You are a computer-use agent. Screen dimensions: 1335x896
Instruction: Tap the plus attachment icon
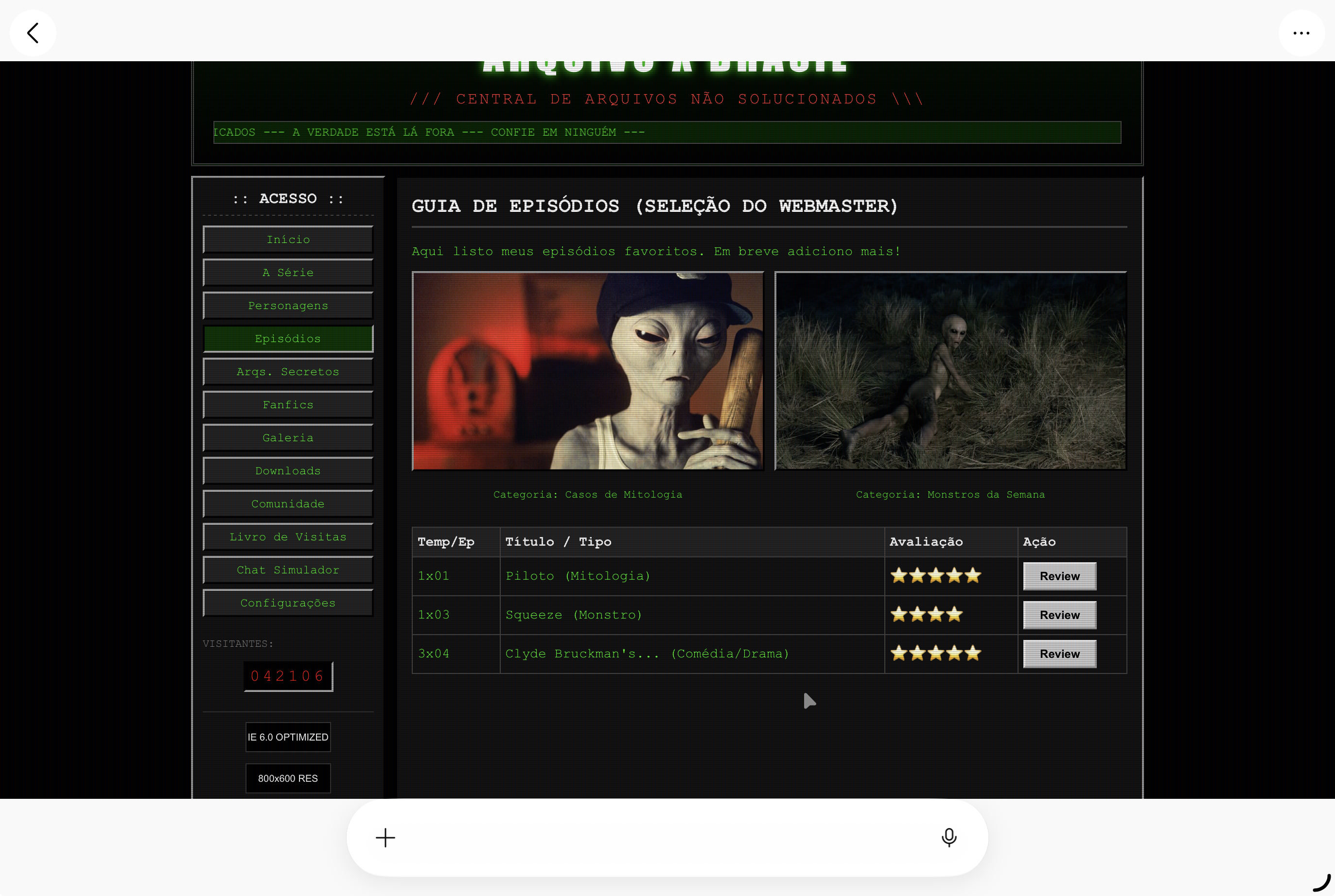386,838
